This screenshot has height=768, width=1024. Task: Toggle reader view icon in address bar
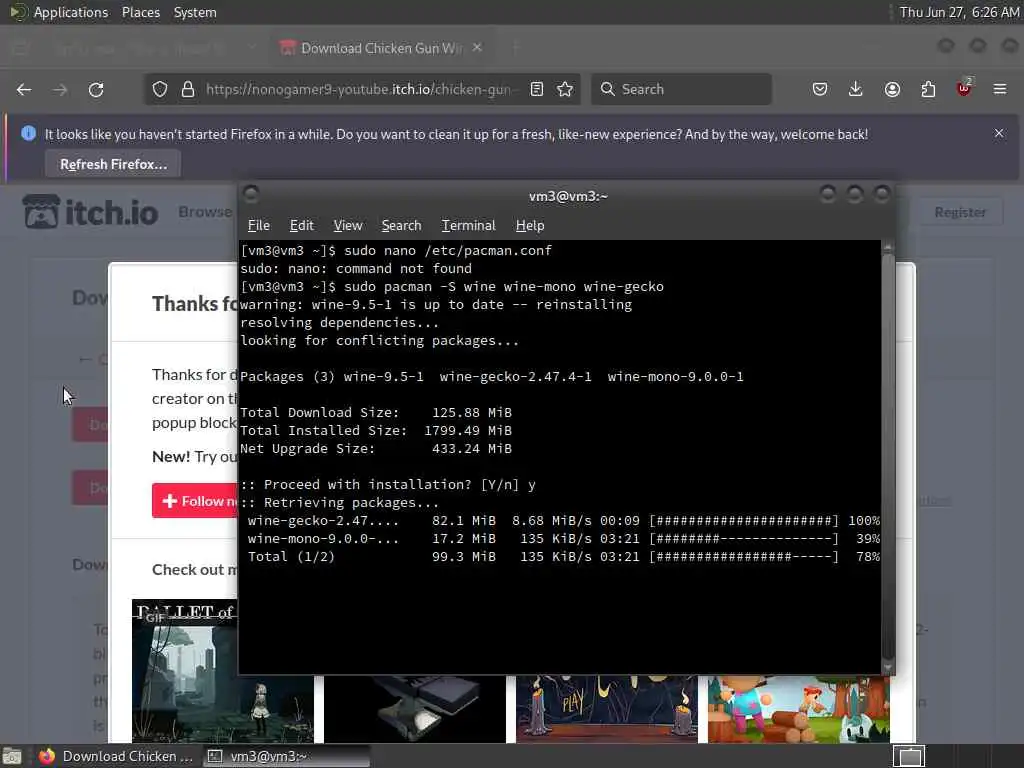click(537, 89)
